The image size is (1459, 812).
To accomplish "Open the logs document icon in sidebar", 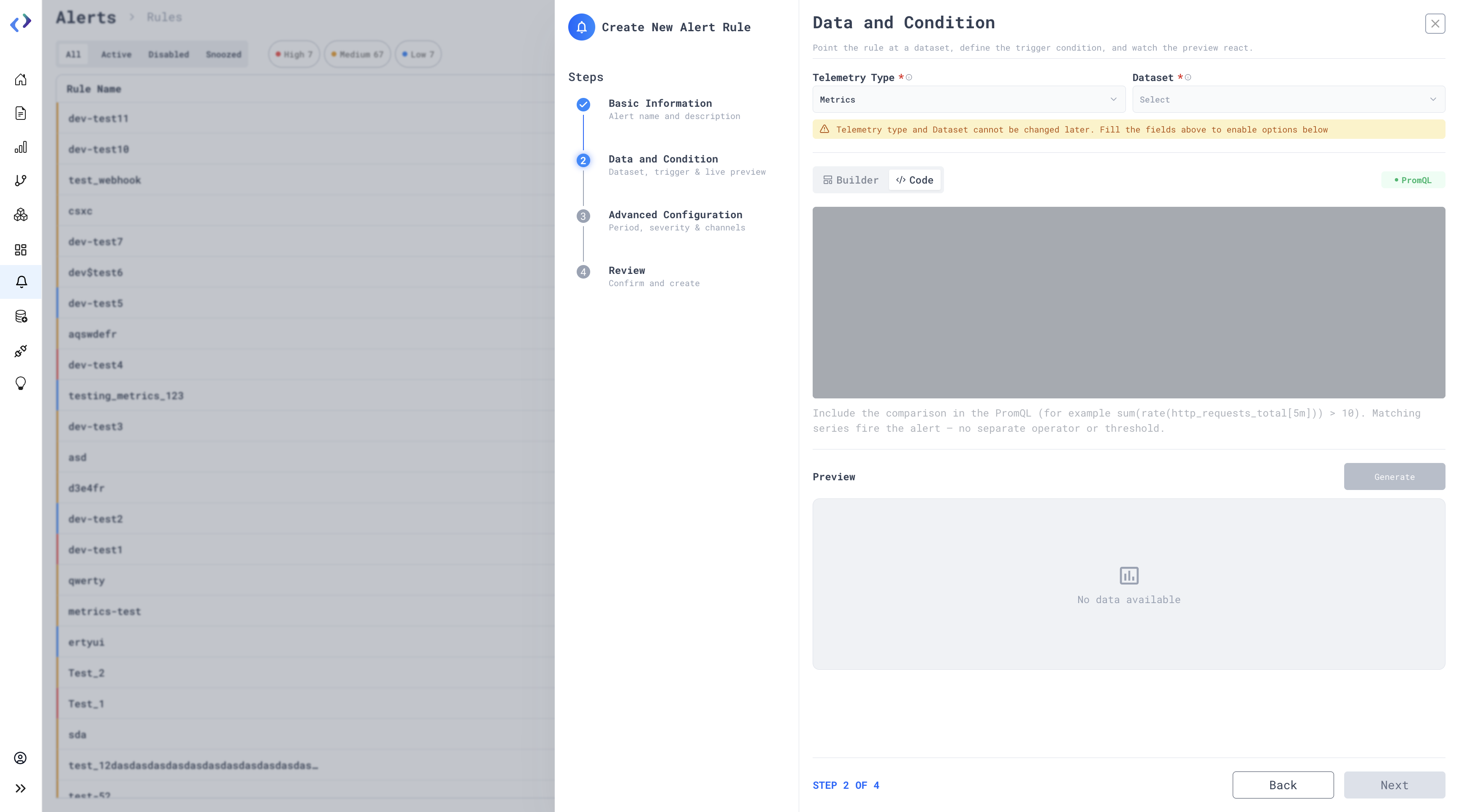I will pos(20,113).
